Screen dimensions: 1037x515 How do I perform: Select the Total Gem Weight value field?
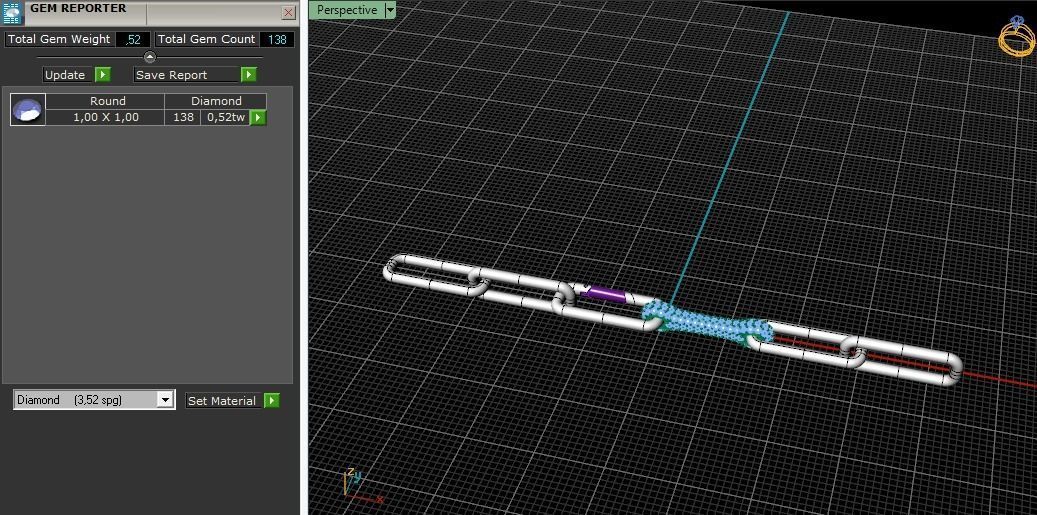coord(133,40)
